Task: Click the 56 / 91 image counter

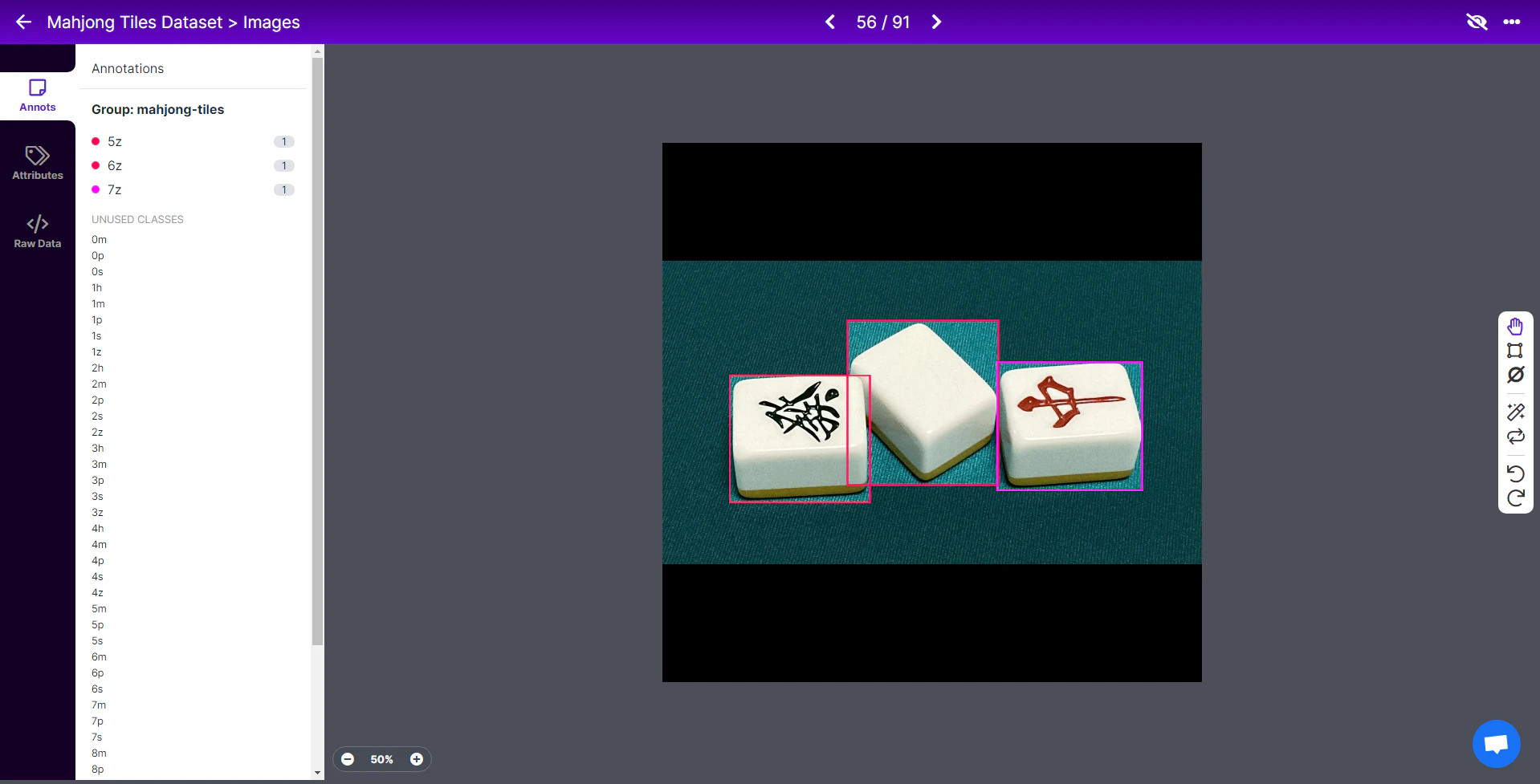Action: (883, 22)
